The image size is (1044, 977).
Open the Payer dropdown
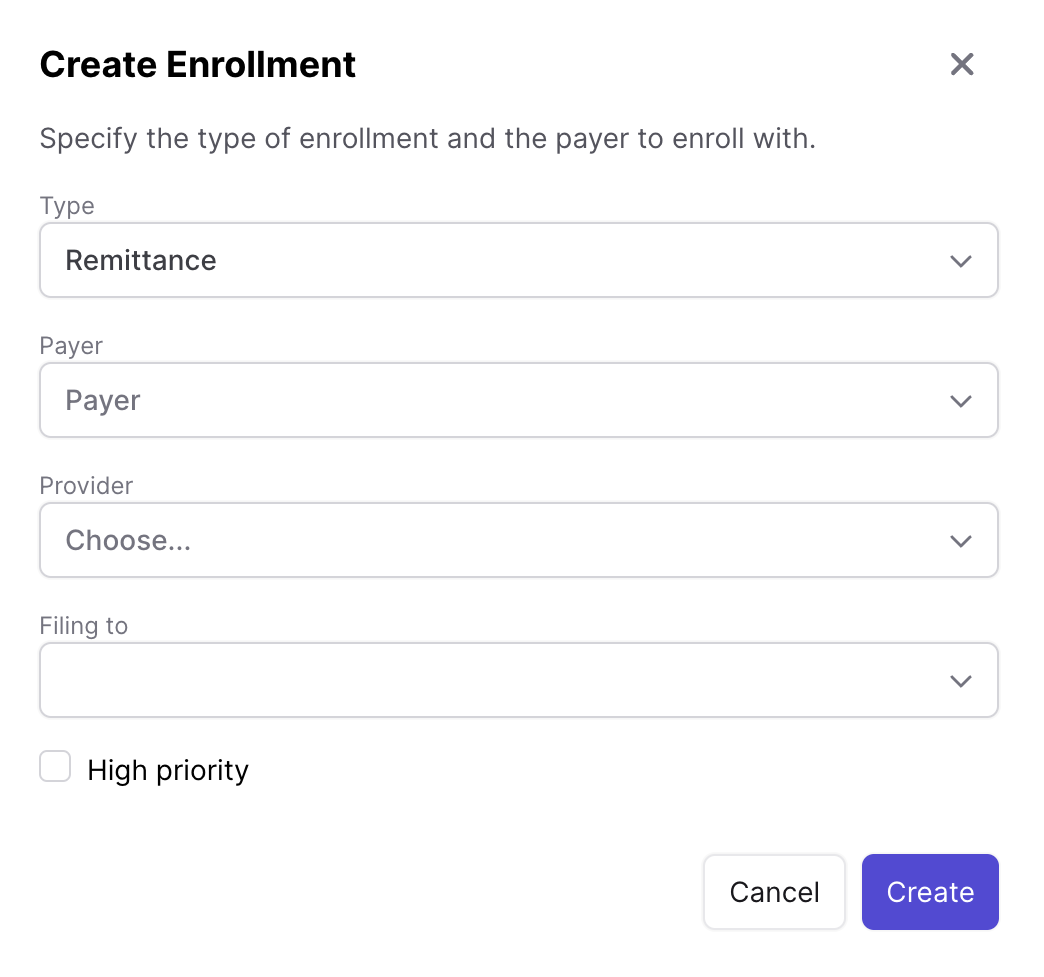(519, 400)
